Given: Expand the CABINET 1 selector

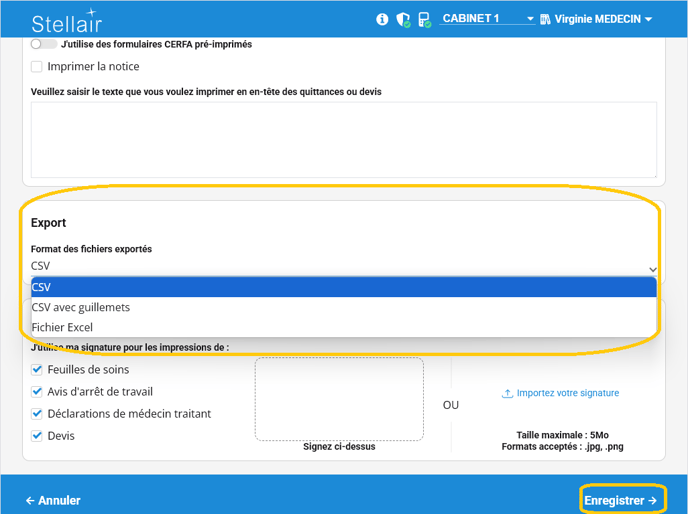Looking at the screenshot, I should pyautogui.click(x=488, y=19).
